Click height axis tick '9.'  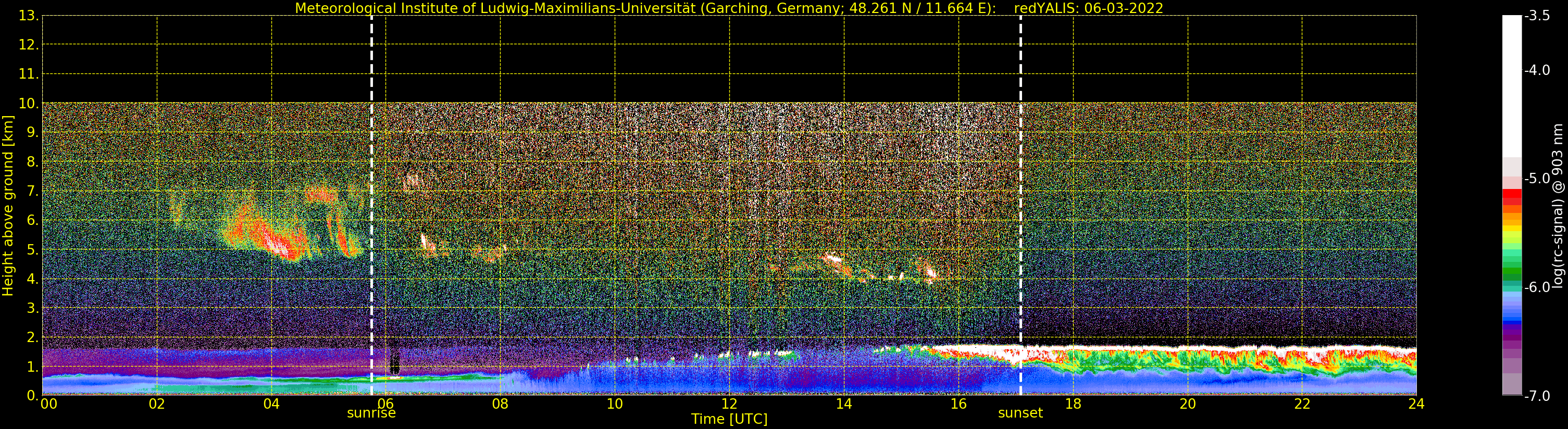click(32, 133)
